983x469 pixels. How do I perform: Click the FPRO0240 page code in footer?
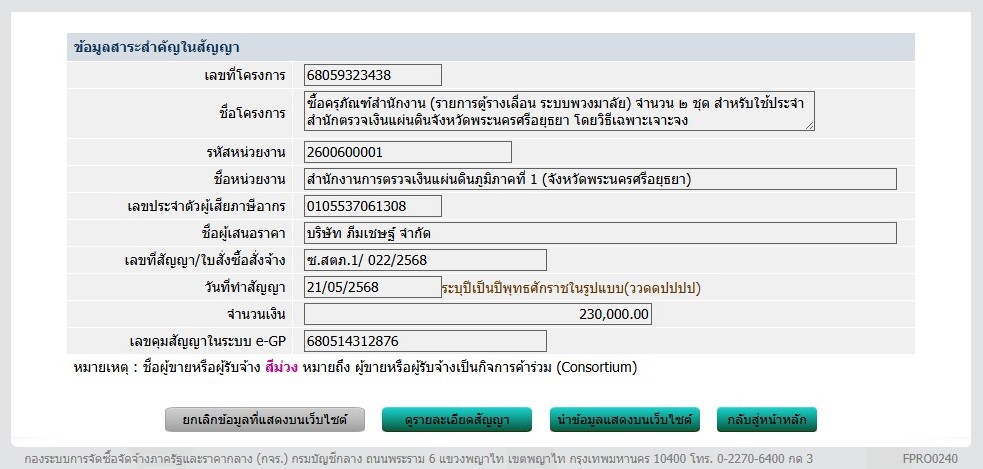click(929, 458)
